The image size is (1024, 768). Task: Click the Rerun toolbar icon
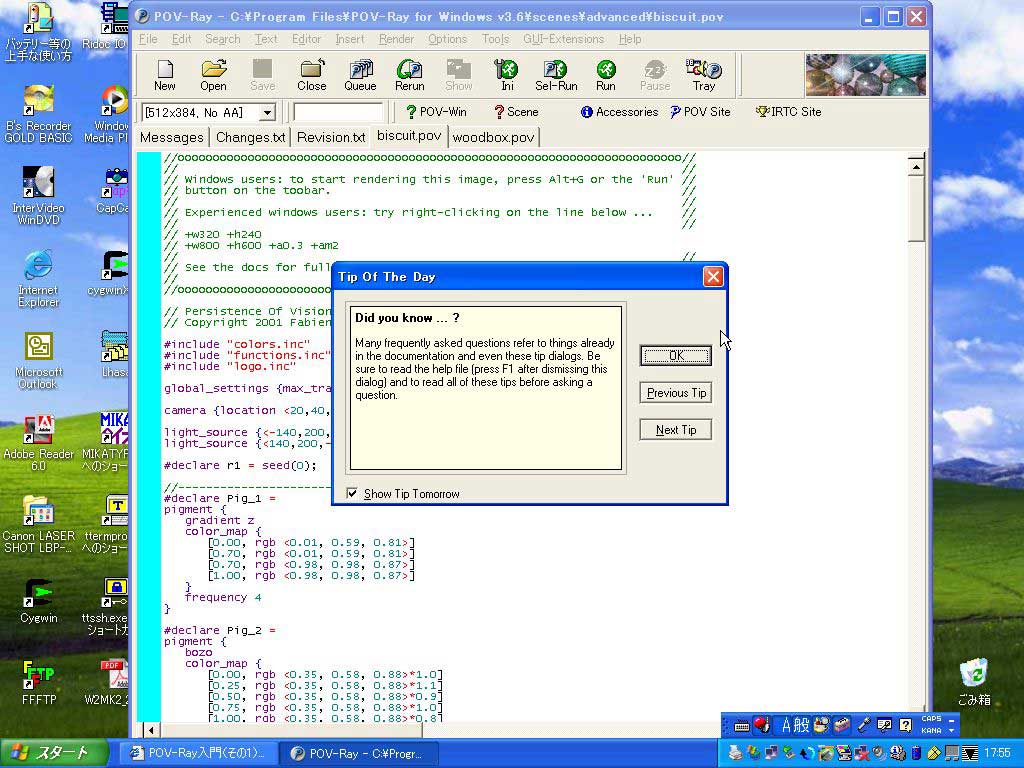coord(409,75)
